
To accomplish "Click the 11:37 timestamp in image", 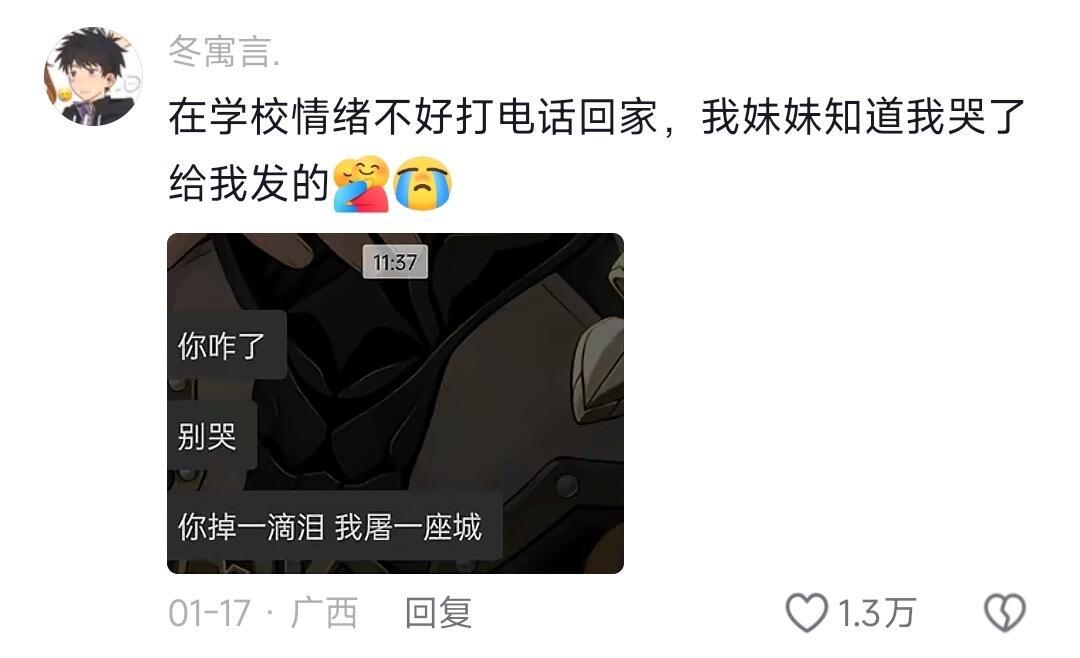I will click(x=395, y=262).
